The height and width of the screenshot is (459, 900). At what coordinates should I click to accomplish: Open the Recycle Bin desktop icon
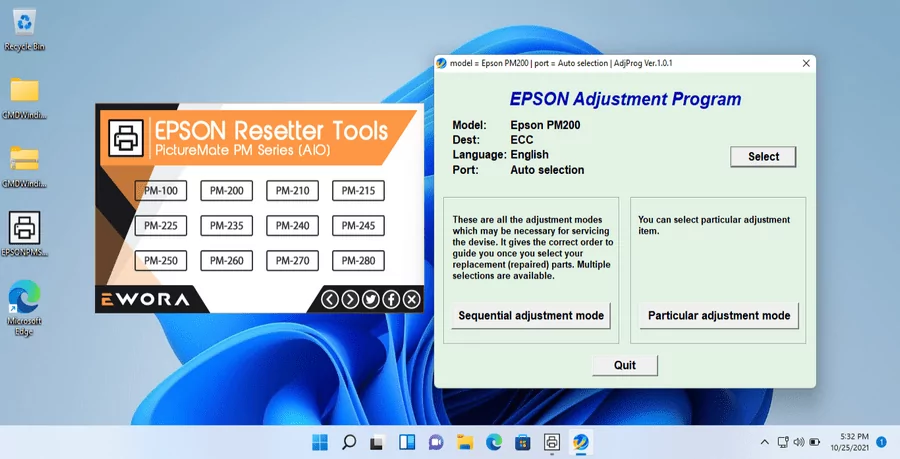[x=24, y=30]
